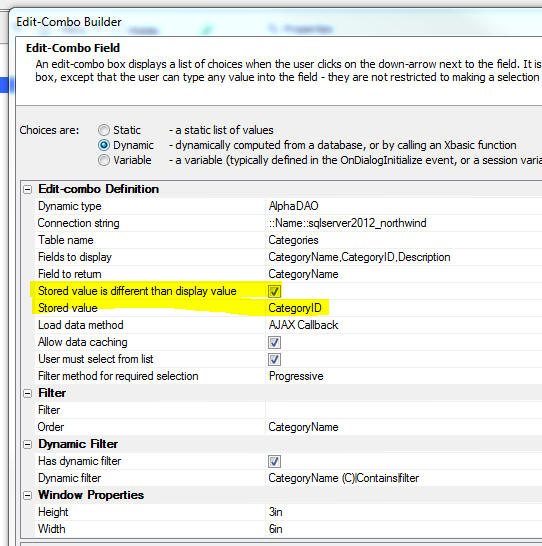
Task: Edit the Dynamic filter expression value
Action: pyautogui.click(x=404, y=478)
